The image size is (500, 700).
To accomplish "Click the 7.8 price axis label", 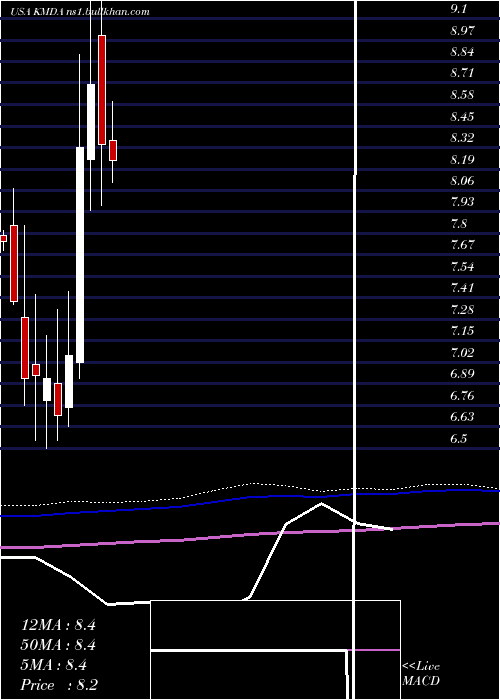I will 459,223.
